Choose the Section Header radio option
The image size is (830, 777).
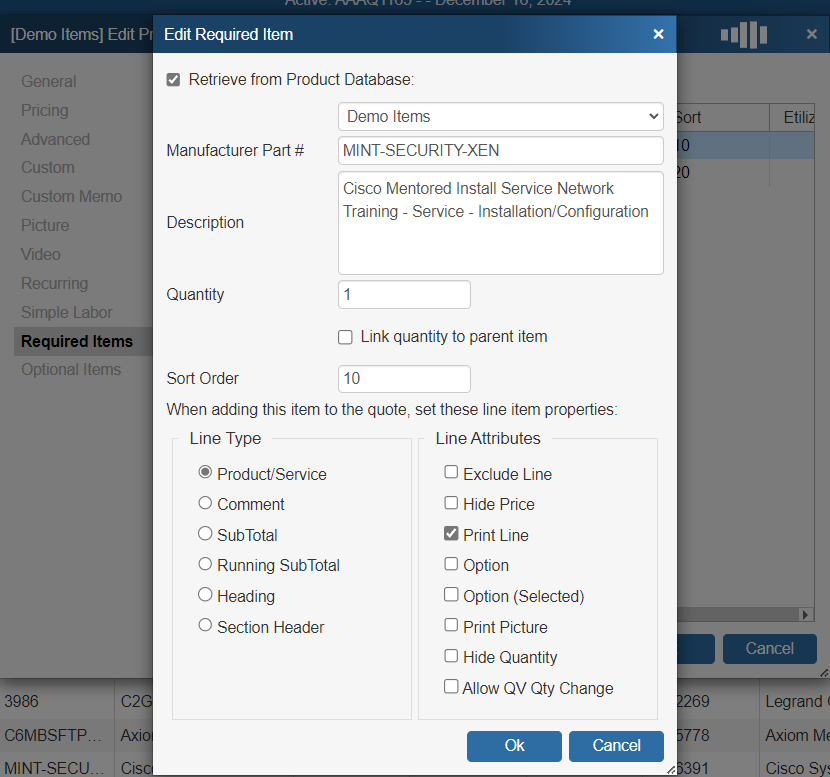206,626
